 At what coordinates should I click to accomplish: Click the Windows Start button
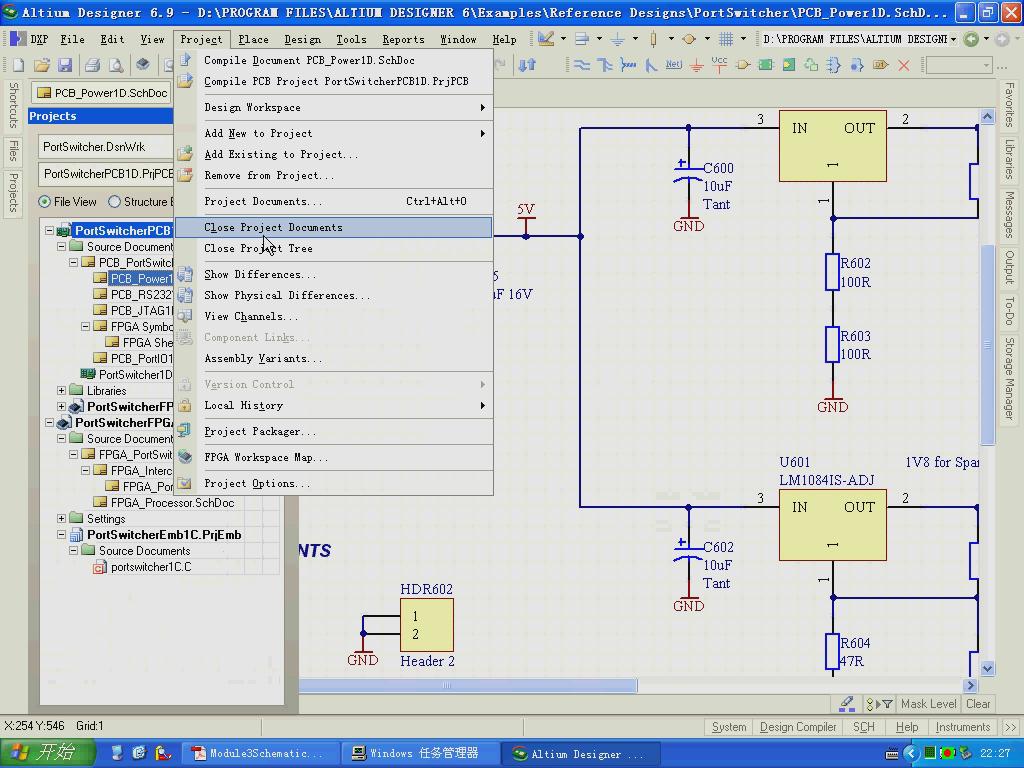pyautogui.click(x=47, y=753)
